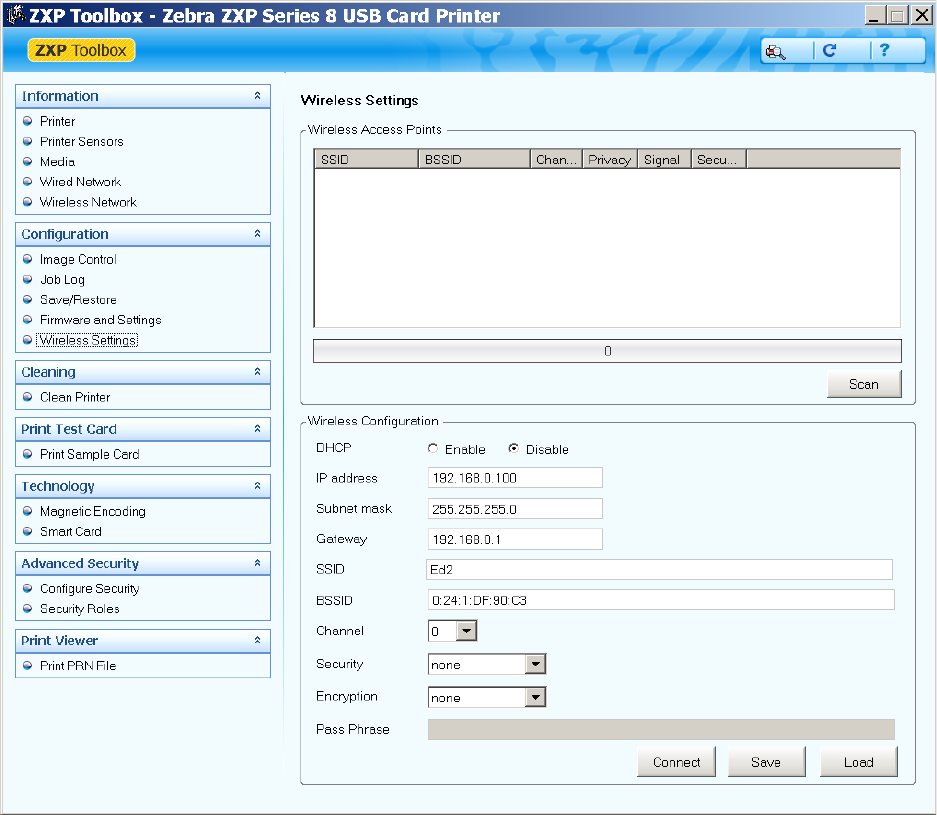The height and width of the screenshot is (815, 937).
Task: Open Configure Security
Action: (89, 589)
